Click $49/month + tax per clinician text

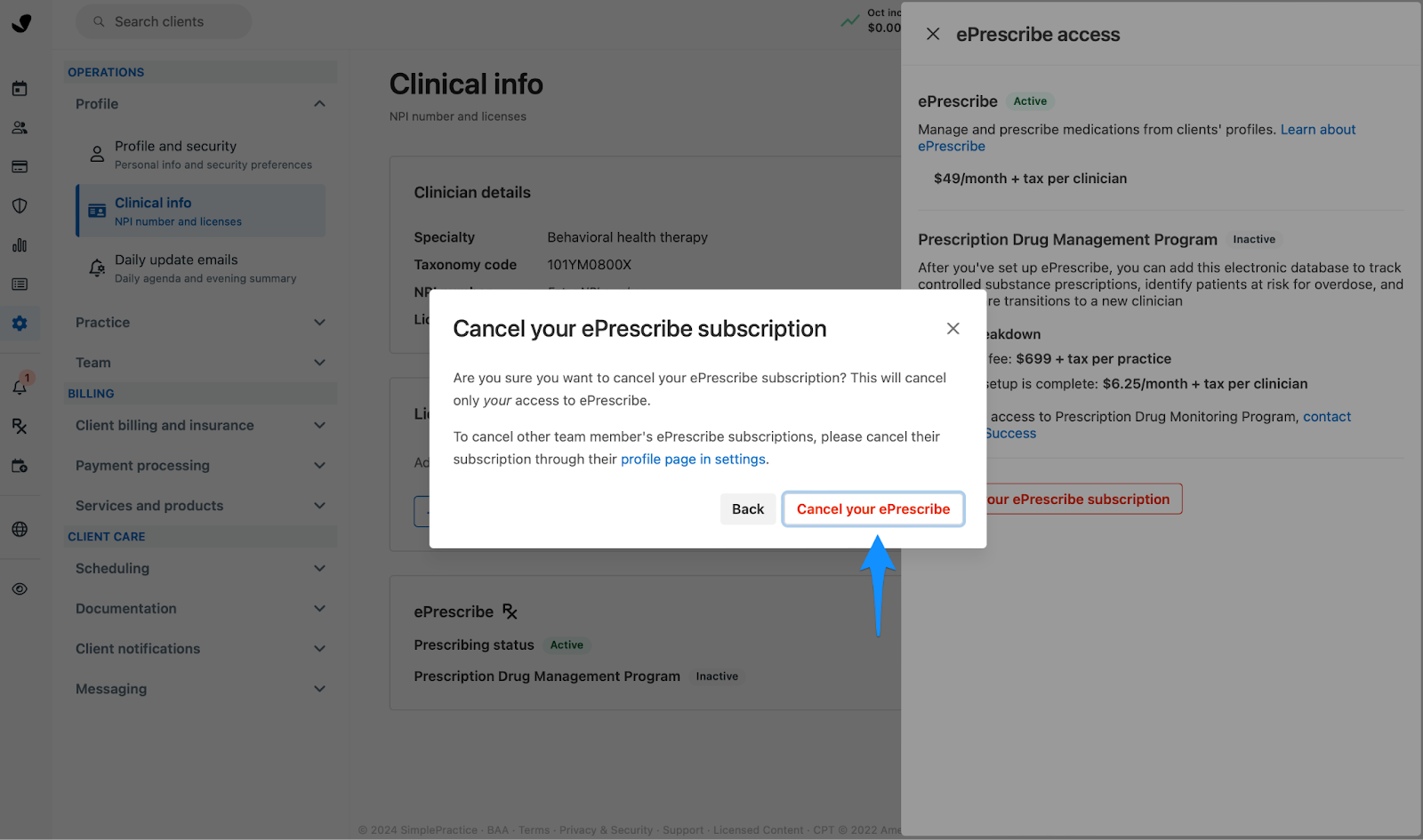[1030, 179]
